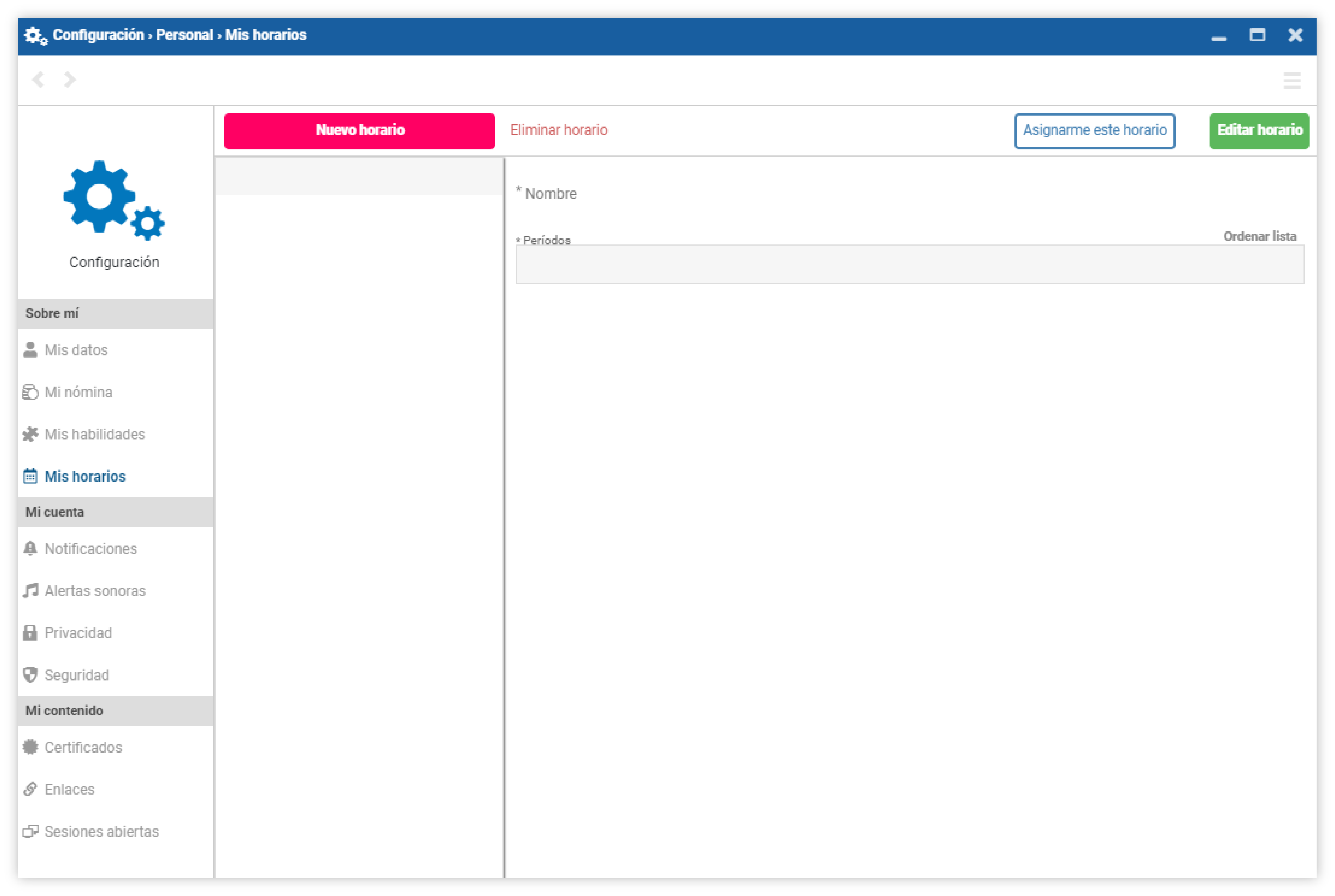Viewport: 1335px width, 896px height.
Task: Close the Configuración window
Action: point(1295,35)
